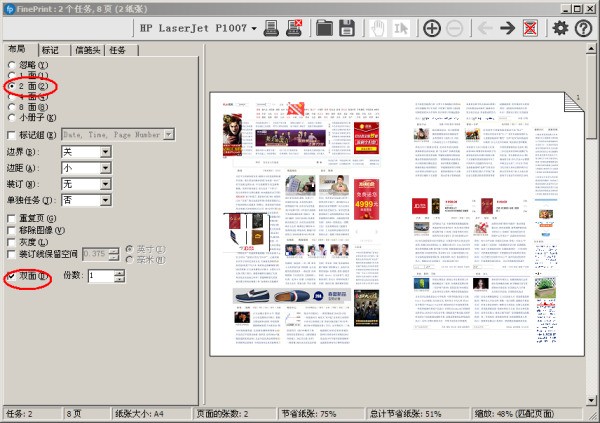This screenshot has width=600, height=423.
Task: Select the 8 面 layout radio button
Action: [12, 107]
